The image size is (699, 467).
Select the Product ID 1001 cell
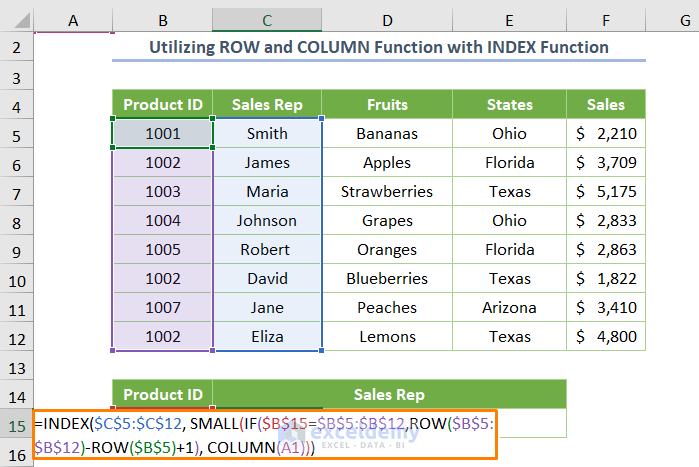[162, 134]
